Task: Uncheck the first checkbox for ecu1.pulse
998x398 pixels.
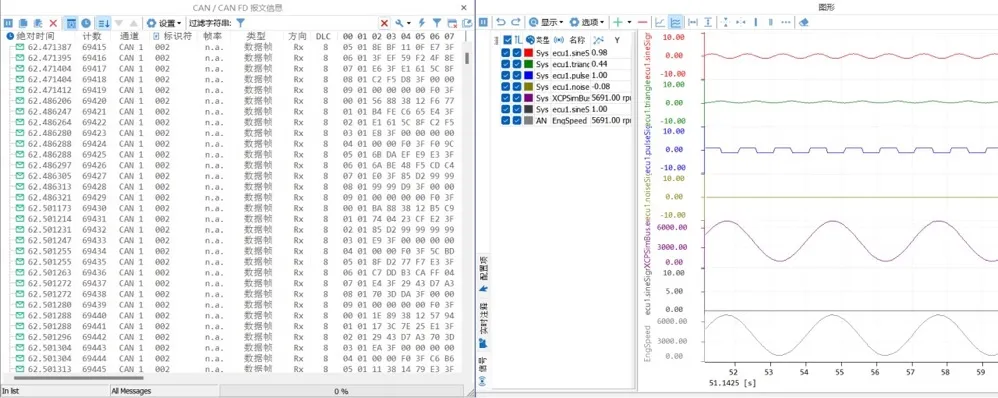Action: click(x=505, y=75)
